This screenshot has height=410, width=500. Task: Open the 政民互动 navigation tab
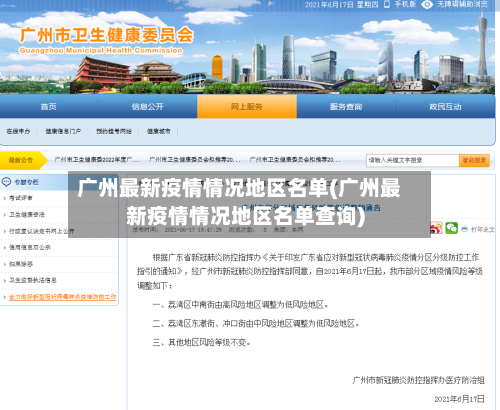(x=445, y=106)
